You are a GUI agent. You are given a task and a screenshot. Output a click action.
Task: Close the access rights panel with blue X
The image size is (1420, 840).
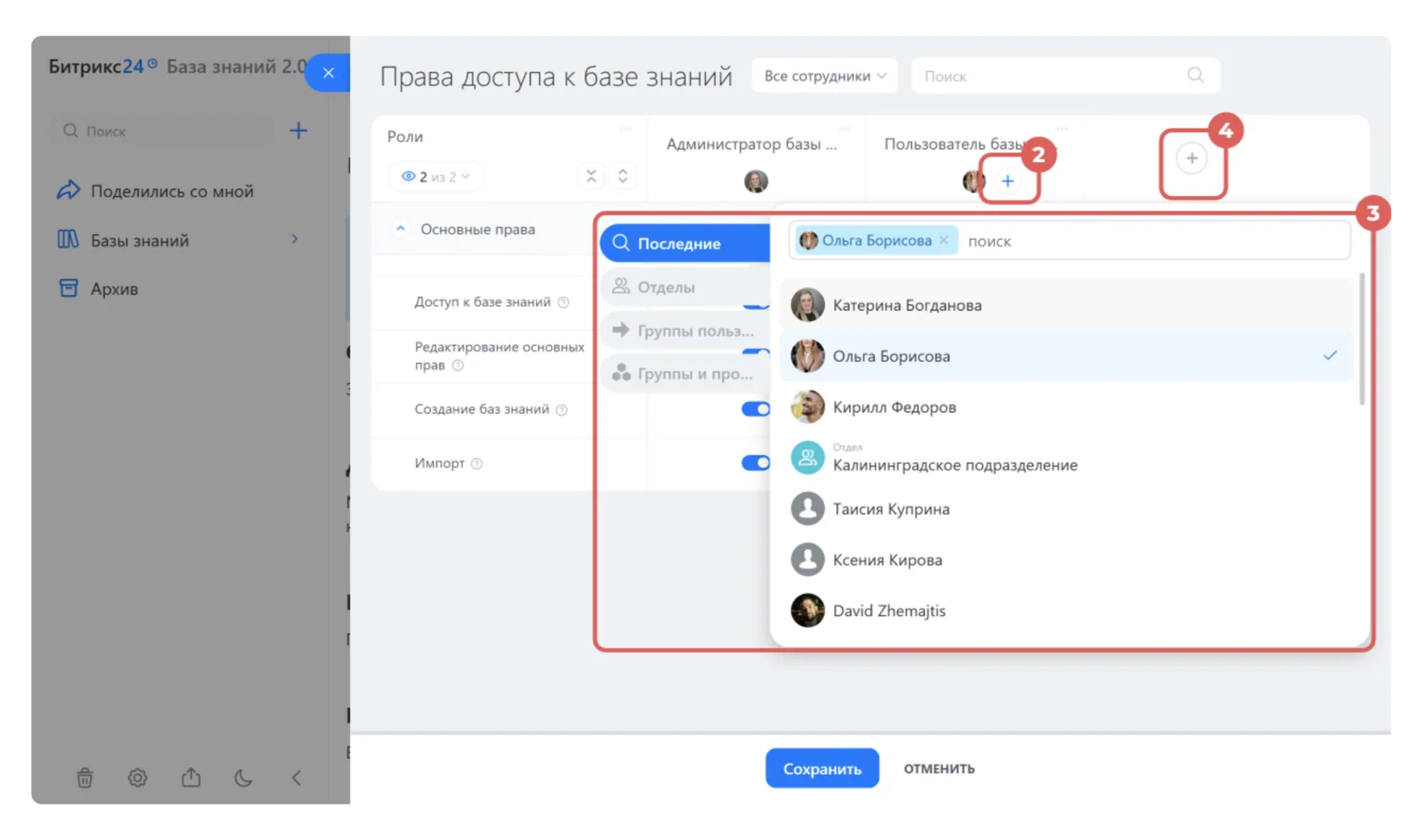tap(328, 73)
